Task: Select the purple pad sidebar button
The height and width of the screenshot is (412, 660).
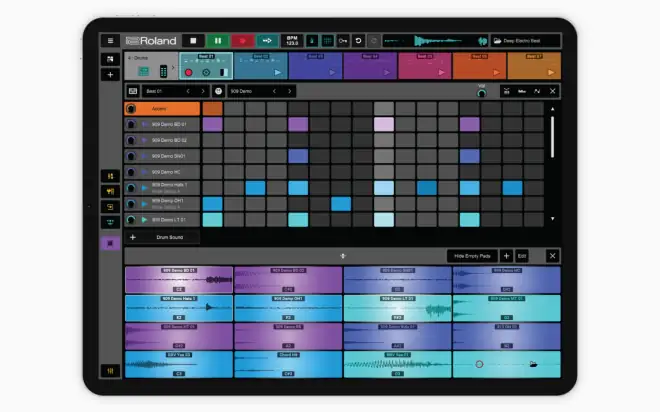Action: [110, 243]
